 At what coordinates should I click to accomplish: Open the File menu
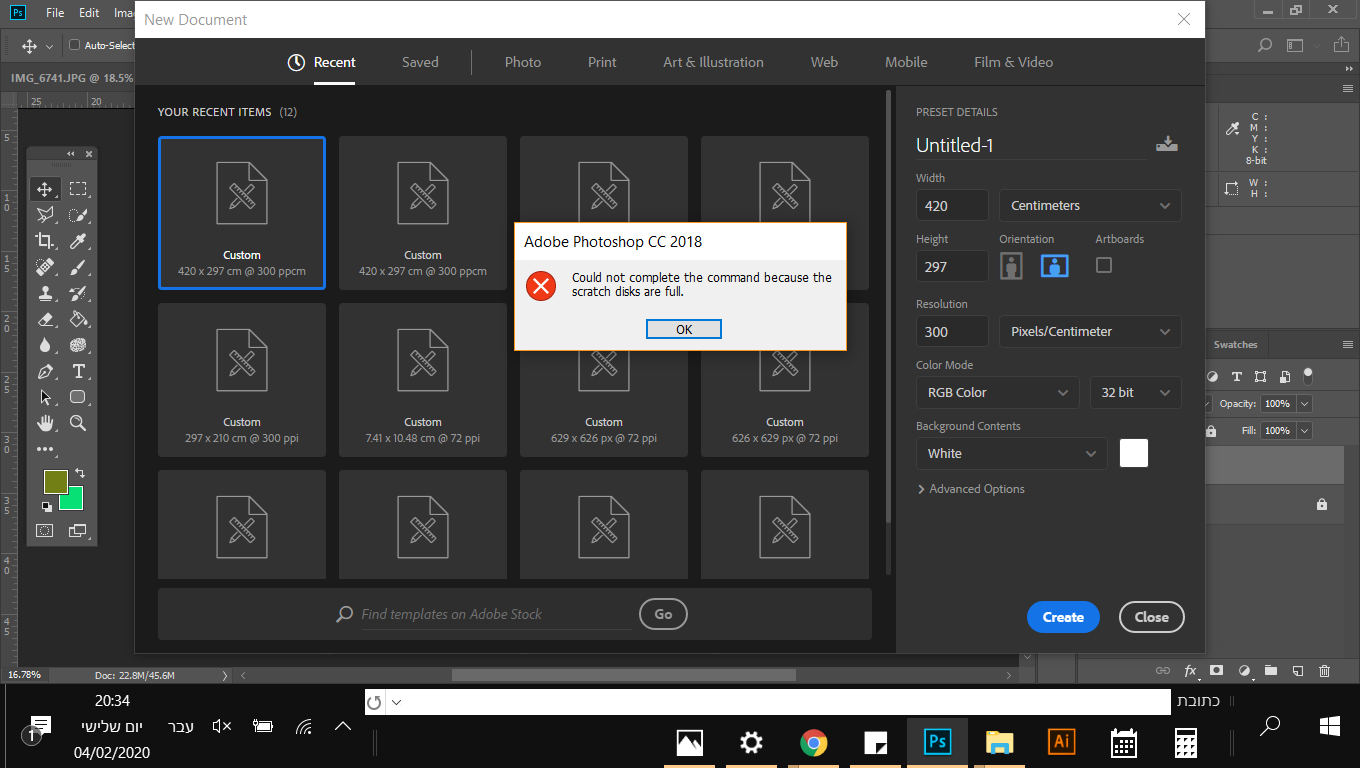tap(55, 13)
